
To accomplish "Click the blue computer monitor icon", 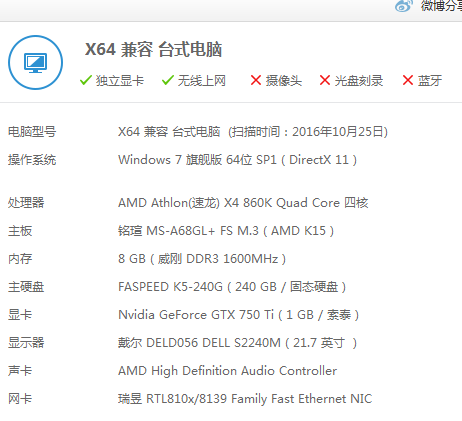I will coord(35,63).
